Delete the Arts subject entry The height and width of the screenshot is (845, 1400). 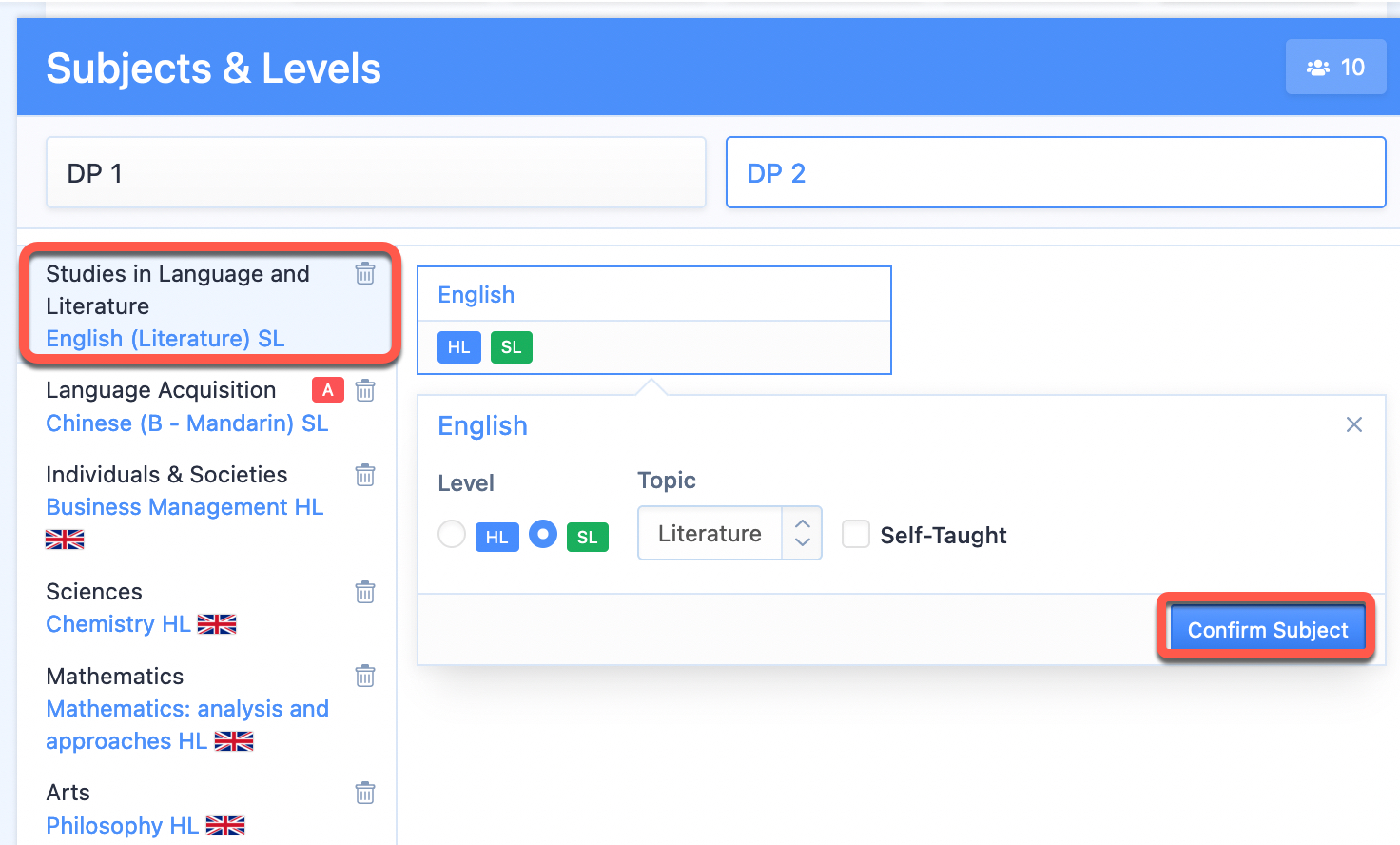pyautogui.click(x=365, y=793)
